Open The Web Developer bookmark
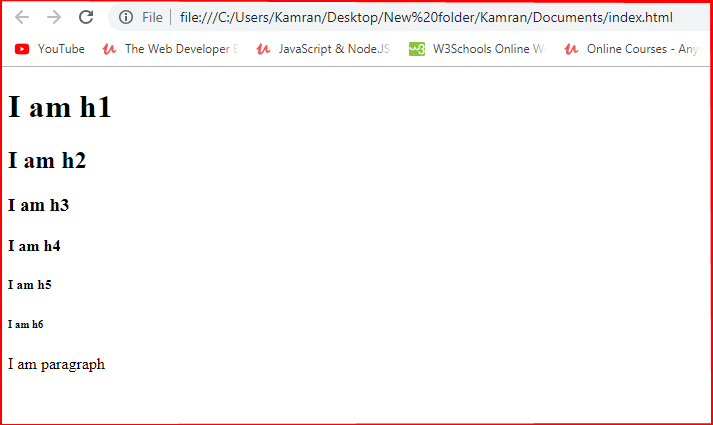The image size is (713, 425). (x=170, y=49)
